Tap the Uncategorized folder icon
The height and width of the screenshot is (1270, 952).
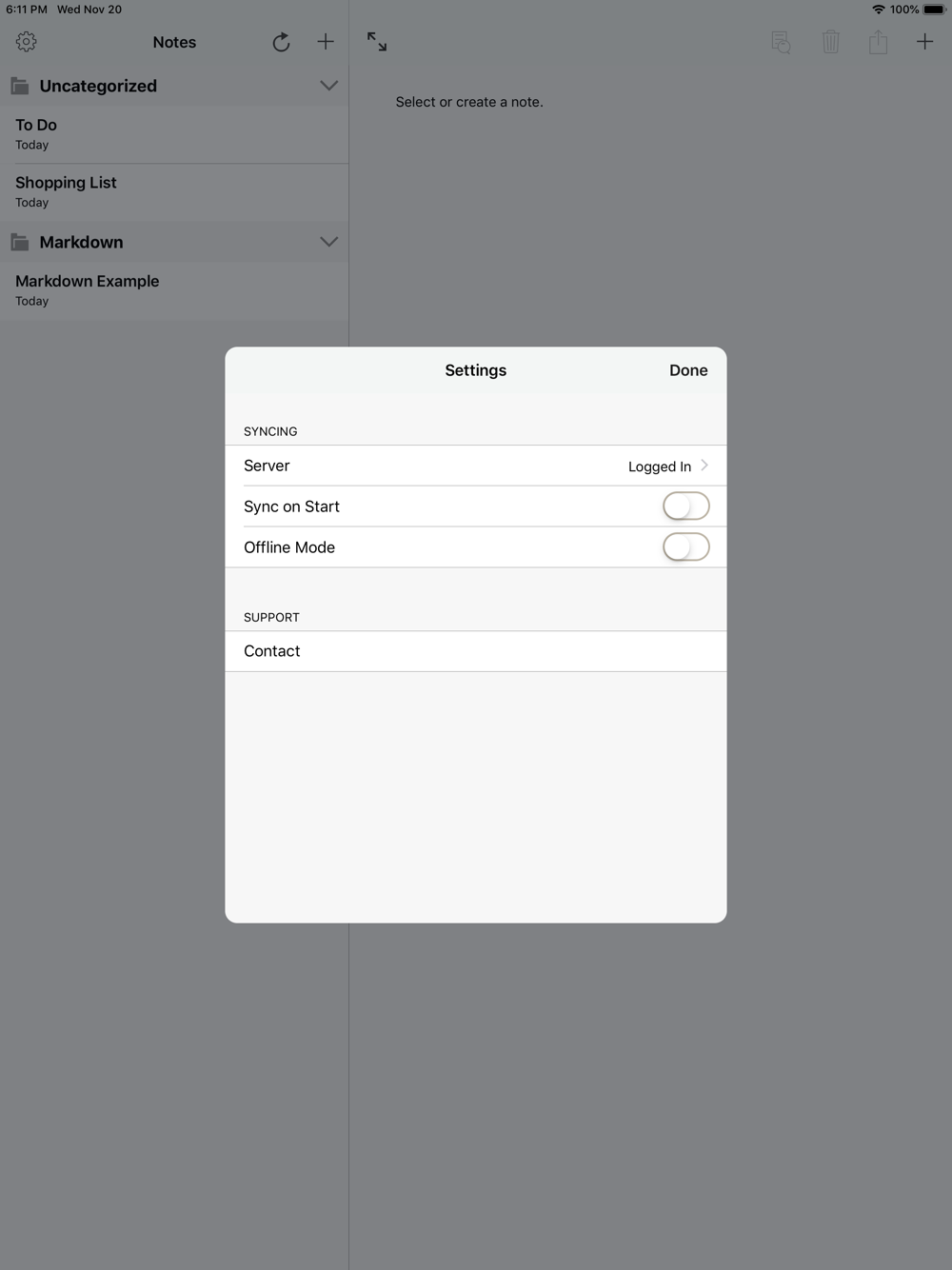(20, 86)
